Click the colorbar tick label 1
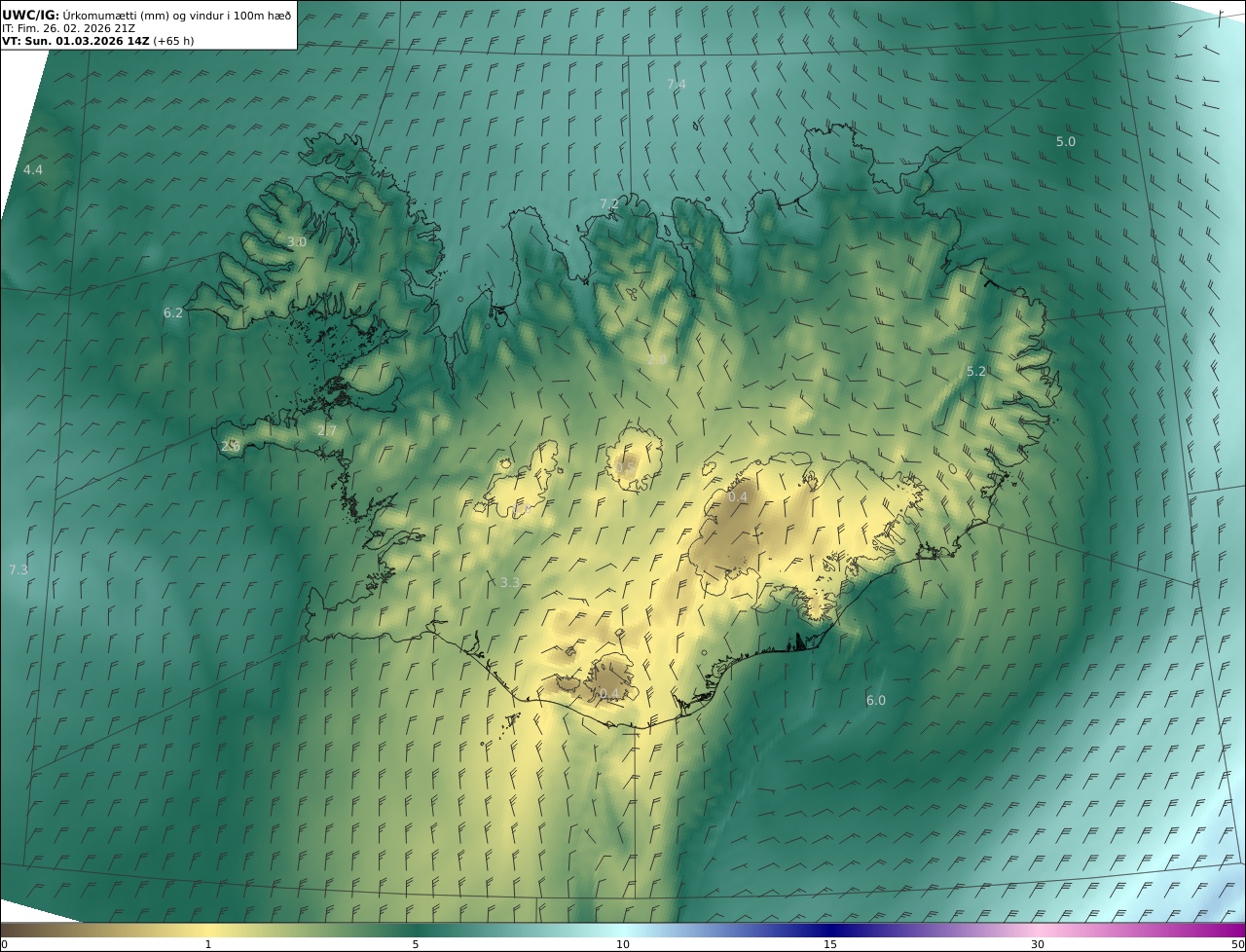This screenshot has width=1246, height=952. pyautogui.click(x=208, y=944)
